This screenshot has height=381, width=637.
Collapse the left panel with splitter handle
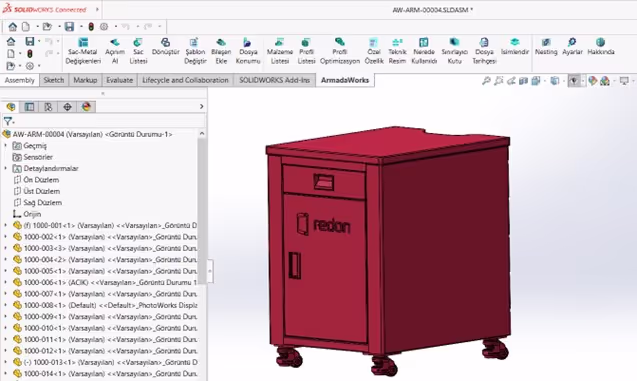[210, 271]
